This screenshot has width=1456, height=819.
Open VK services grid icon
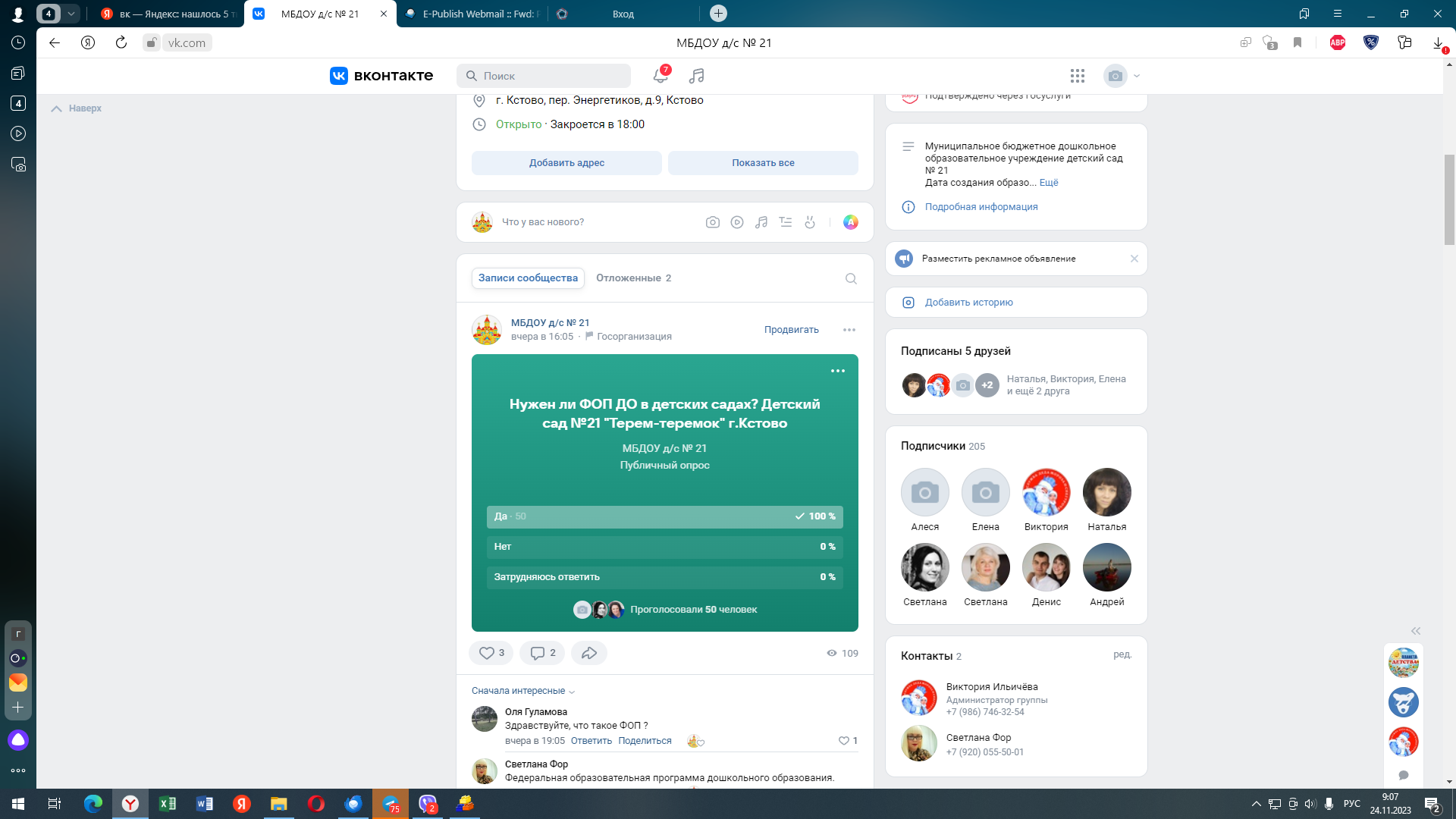(x=1078, y=75)
